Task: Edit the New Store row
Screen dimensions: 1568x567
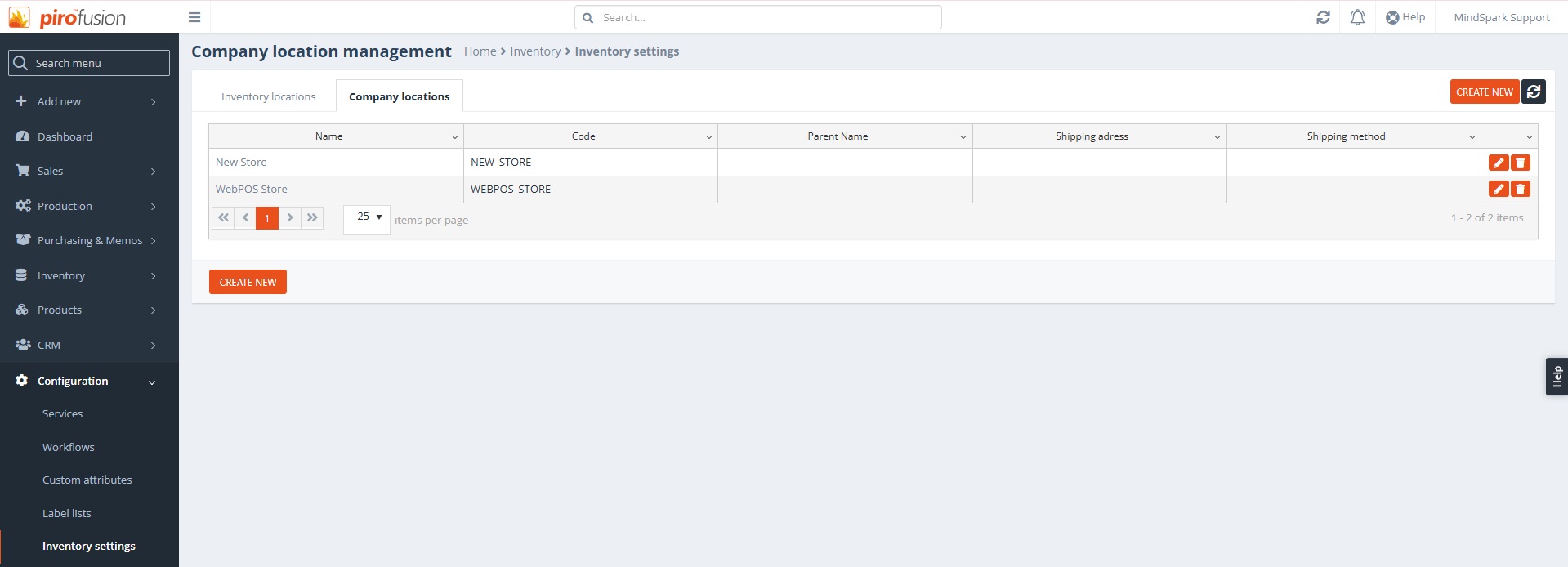Action: coord(1498,163)
